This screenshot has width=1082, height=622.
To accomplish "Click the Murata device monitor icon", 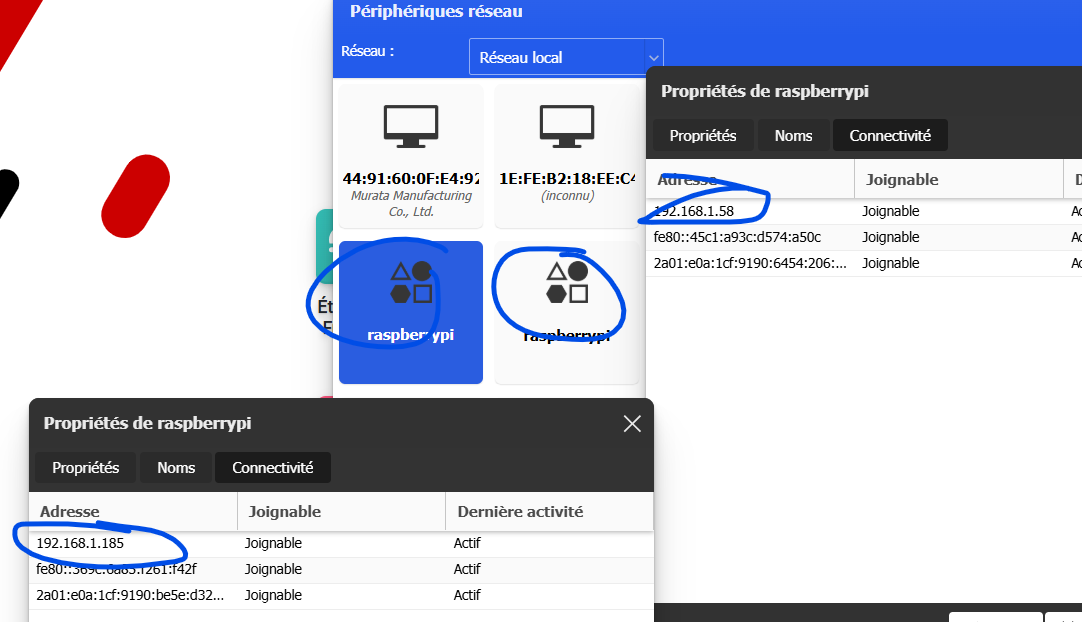I will tap(411, 126).
